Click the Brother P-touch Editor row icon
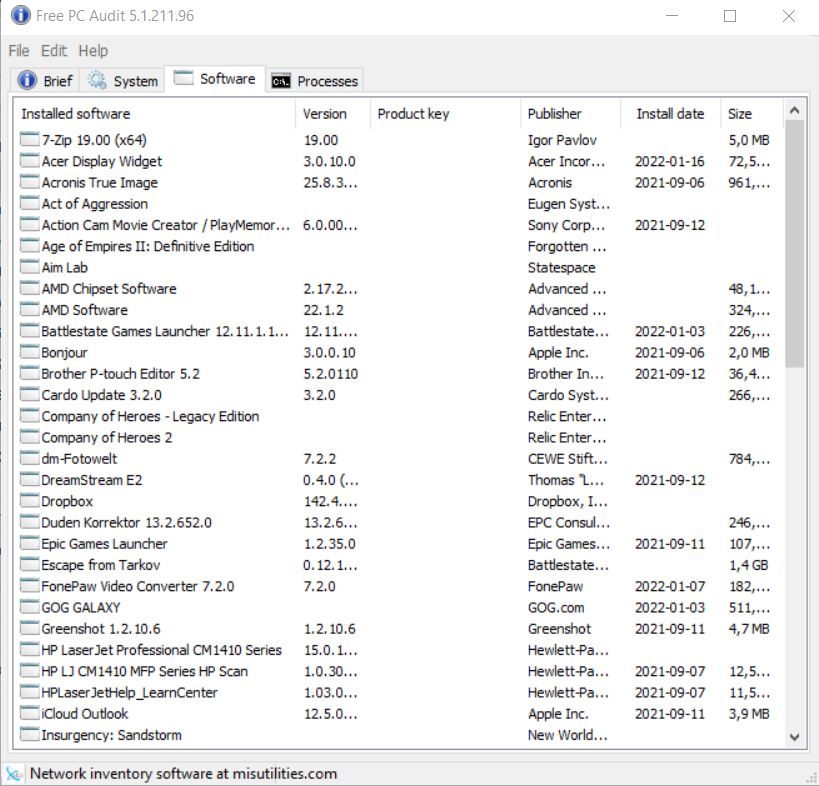This screenshot has height=786, width=819. click(x=29, y=373)
